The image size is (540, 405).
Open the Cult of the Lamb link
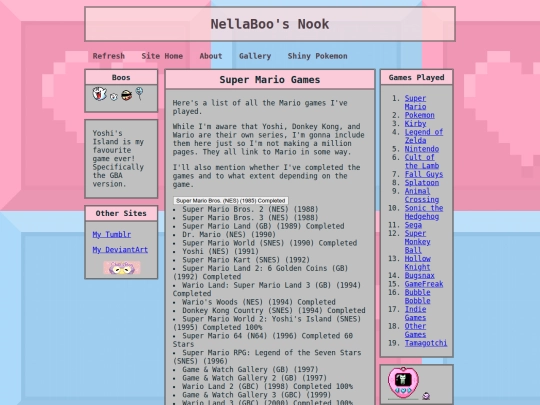tap(422, 162)
